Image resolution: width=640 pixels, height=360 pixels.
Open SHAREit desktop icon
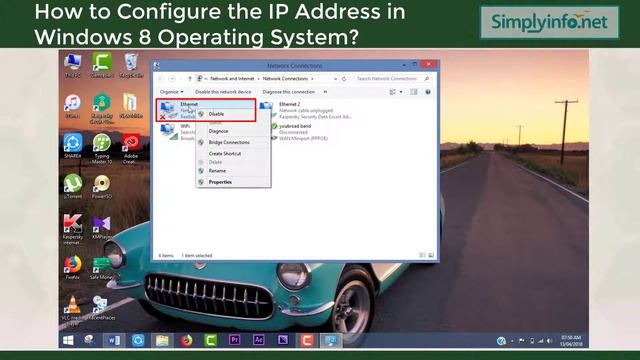(73, 146)
